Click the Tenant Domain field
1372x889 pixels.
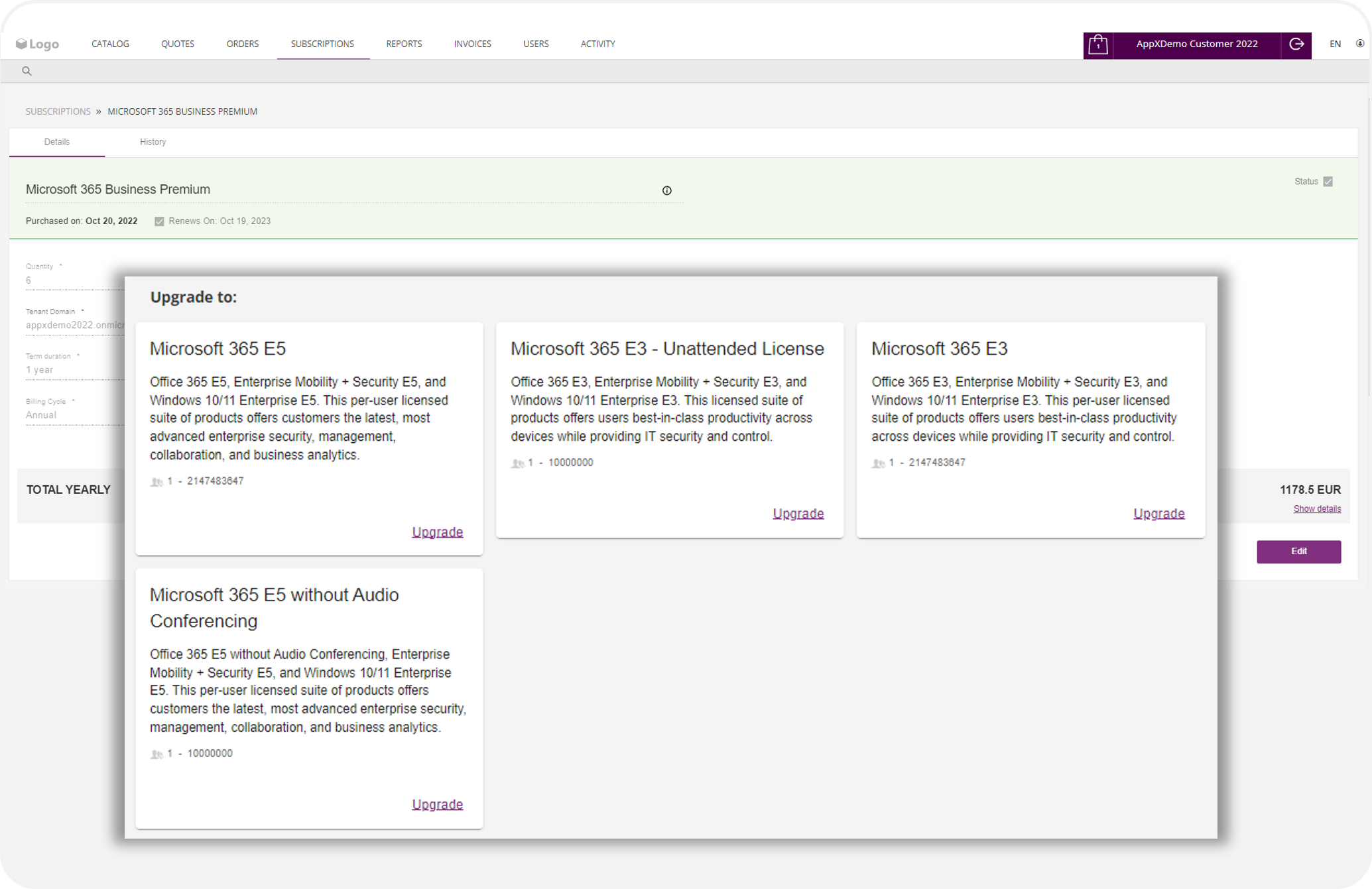[74, 326]
